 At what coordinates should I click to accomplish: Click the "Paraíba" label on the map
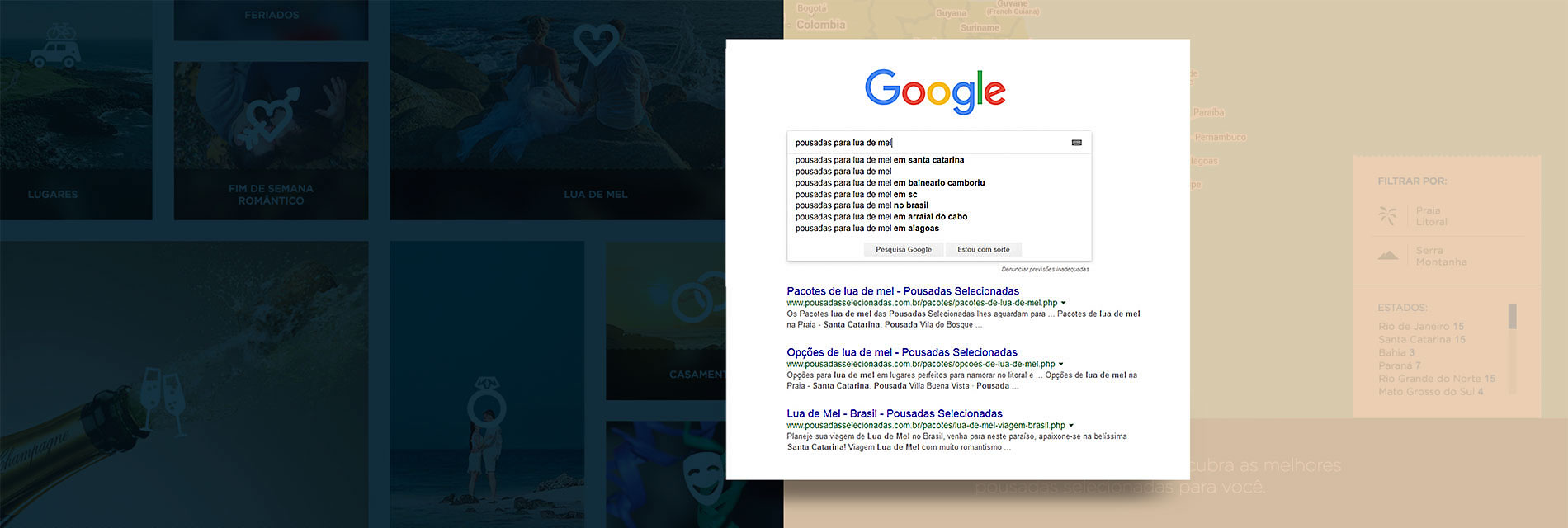1209,112
